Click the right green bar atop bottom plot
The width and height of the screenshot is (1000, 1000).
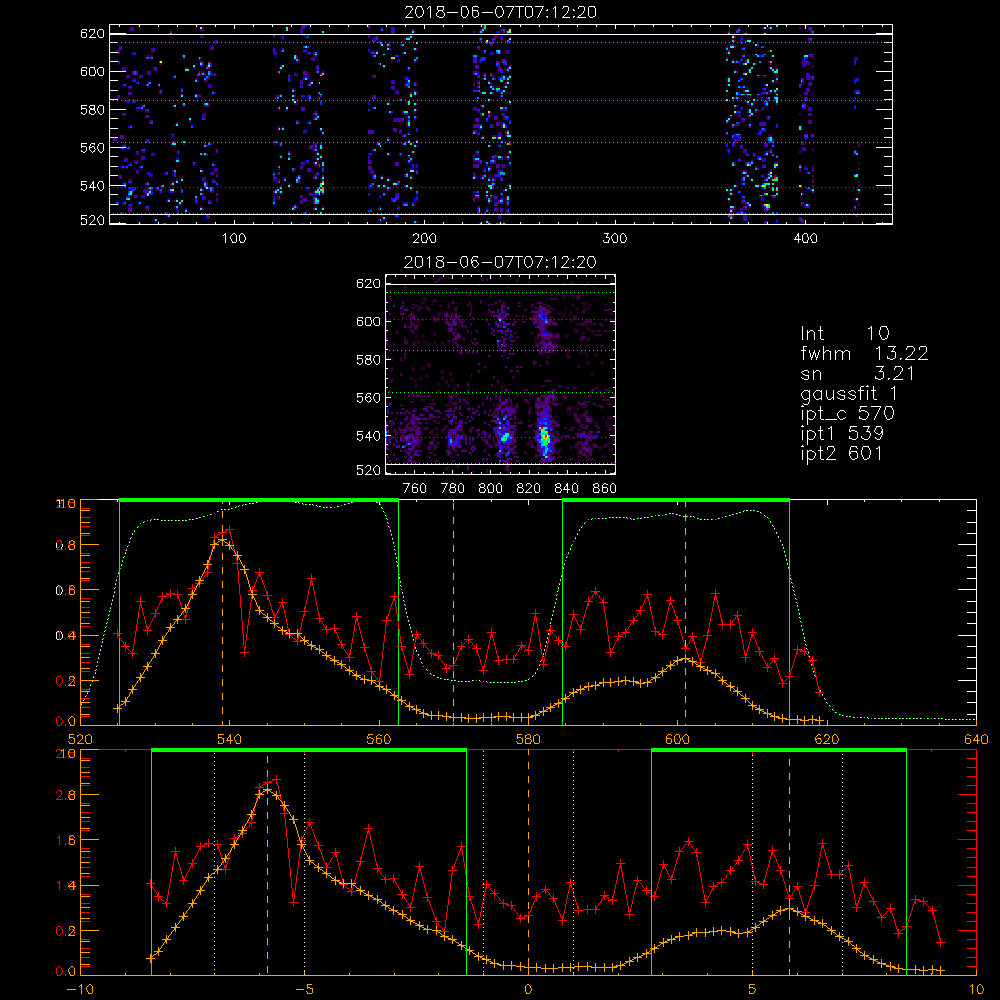pos(779,750)
